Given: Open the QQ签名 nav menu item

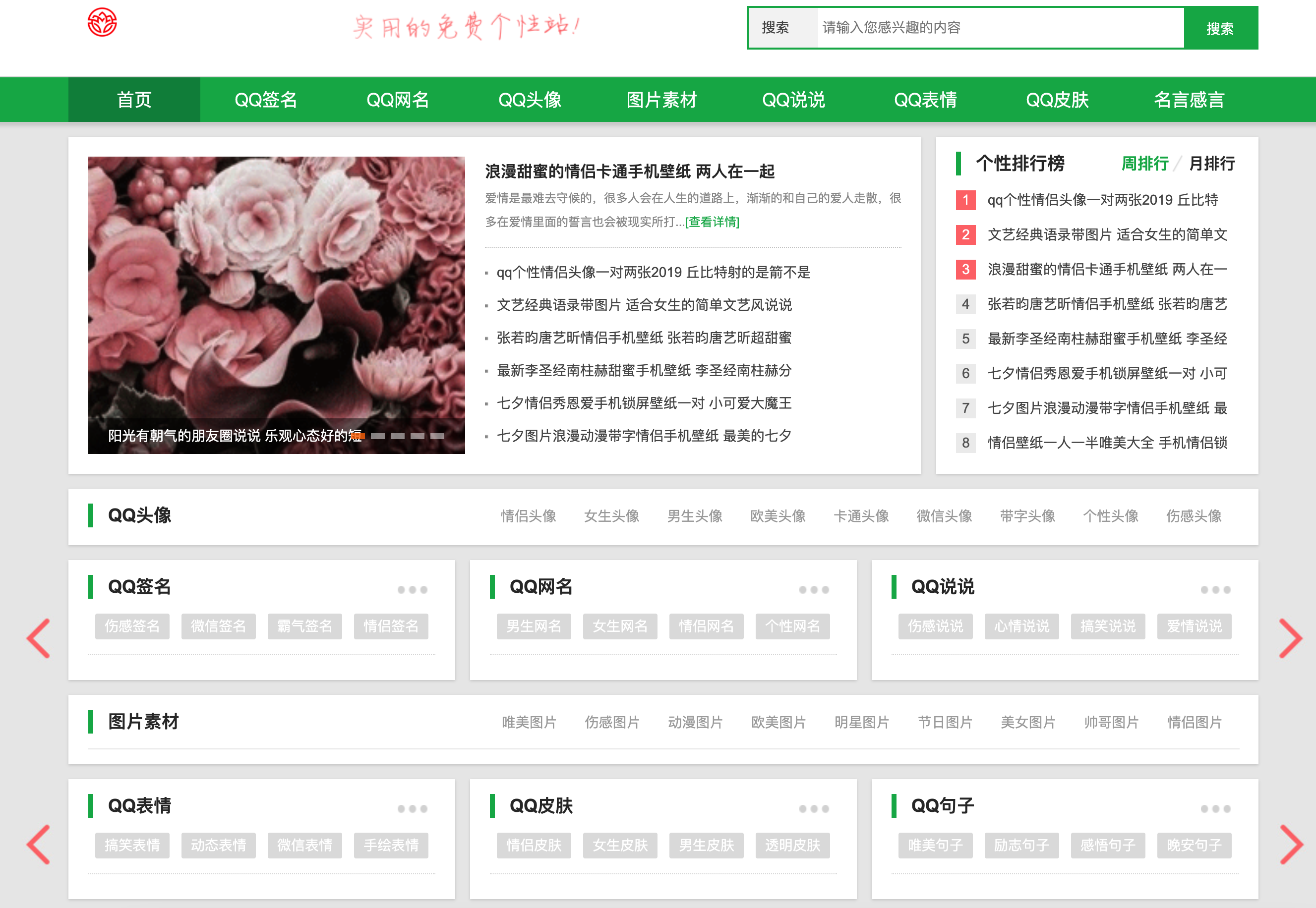Looking at the screenshot, I should point(266,100).
